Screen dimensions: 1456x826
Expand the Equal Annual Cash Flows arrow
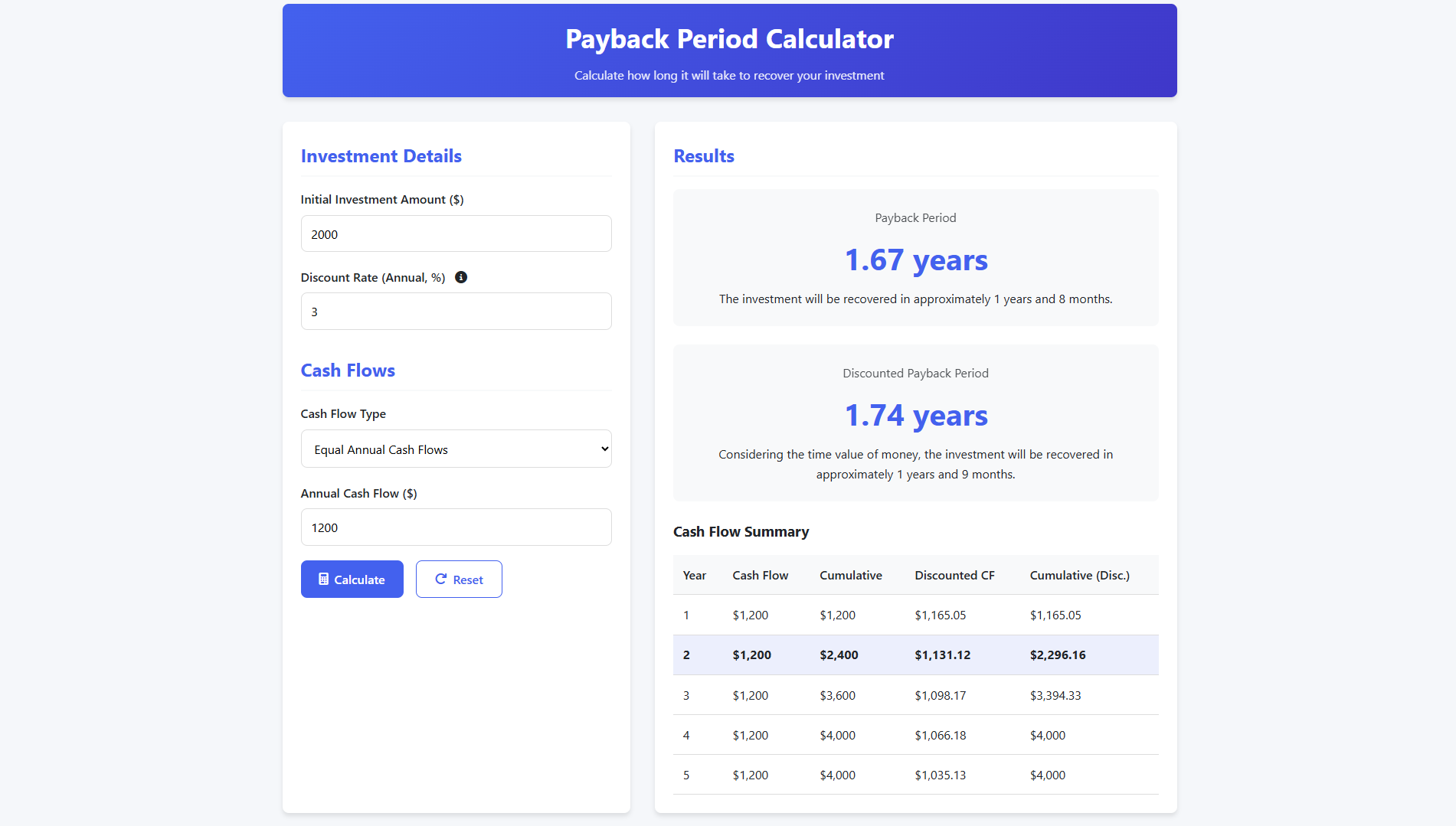coord(605,449)
